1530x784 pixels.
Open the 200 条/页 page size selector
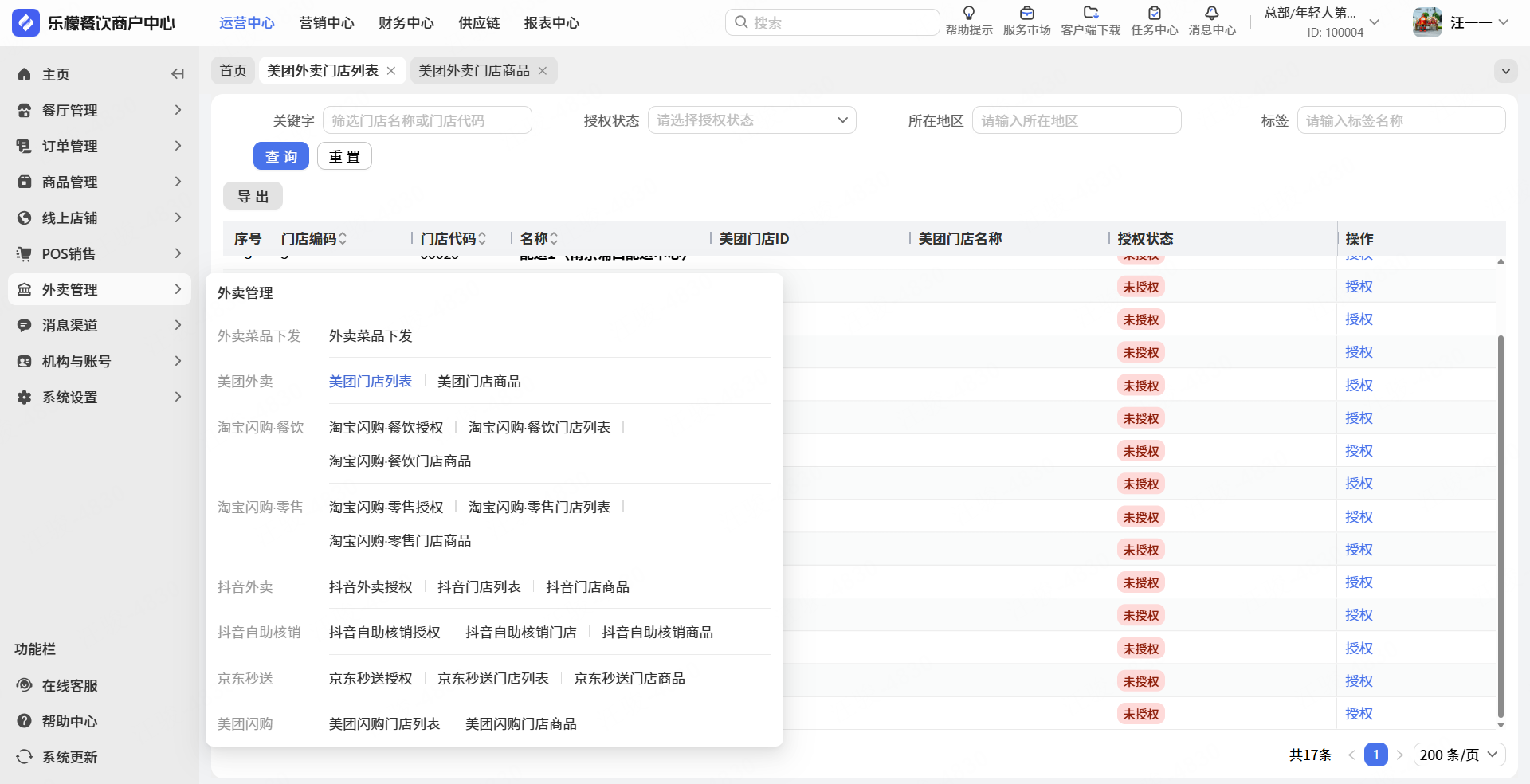tap(1459, 755)
